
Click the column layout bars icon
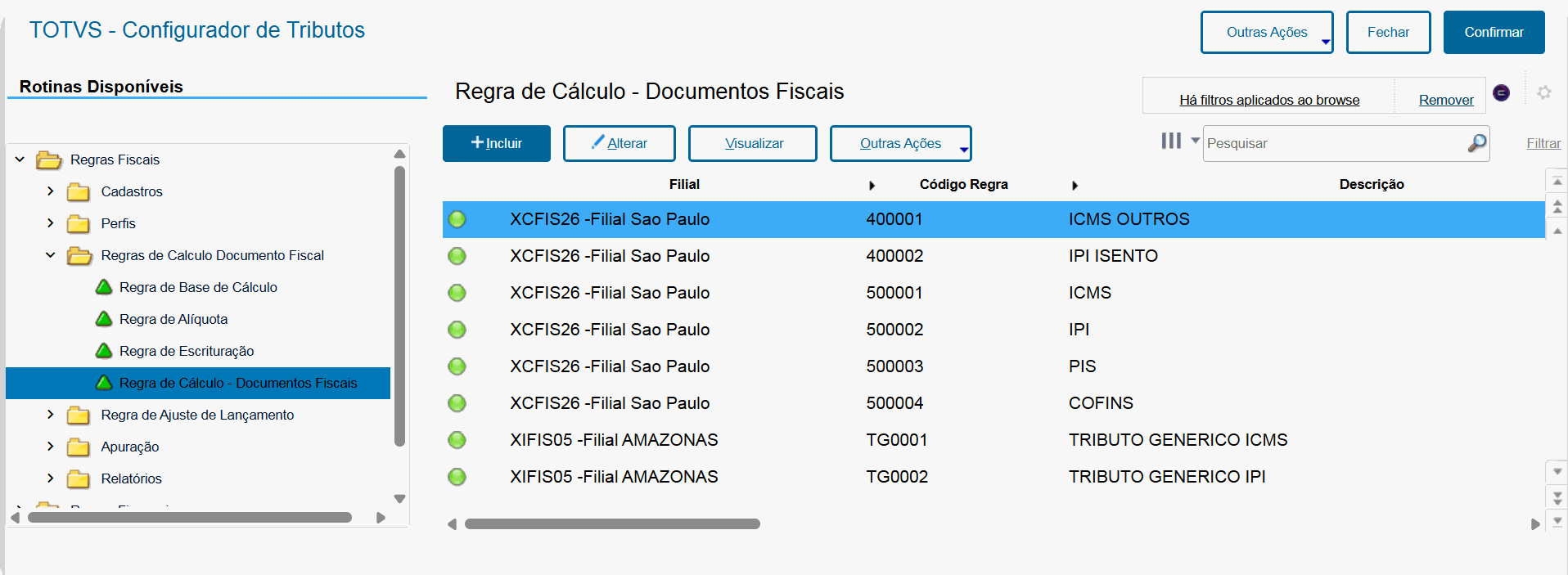tap(1171, 142)
